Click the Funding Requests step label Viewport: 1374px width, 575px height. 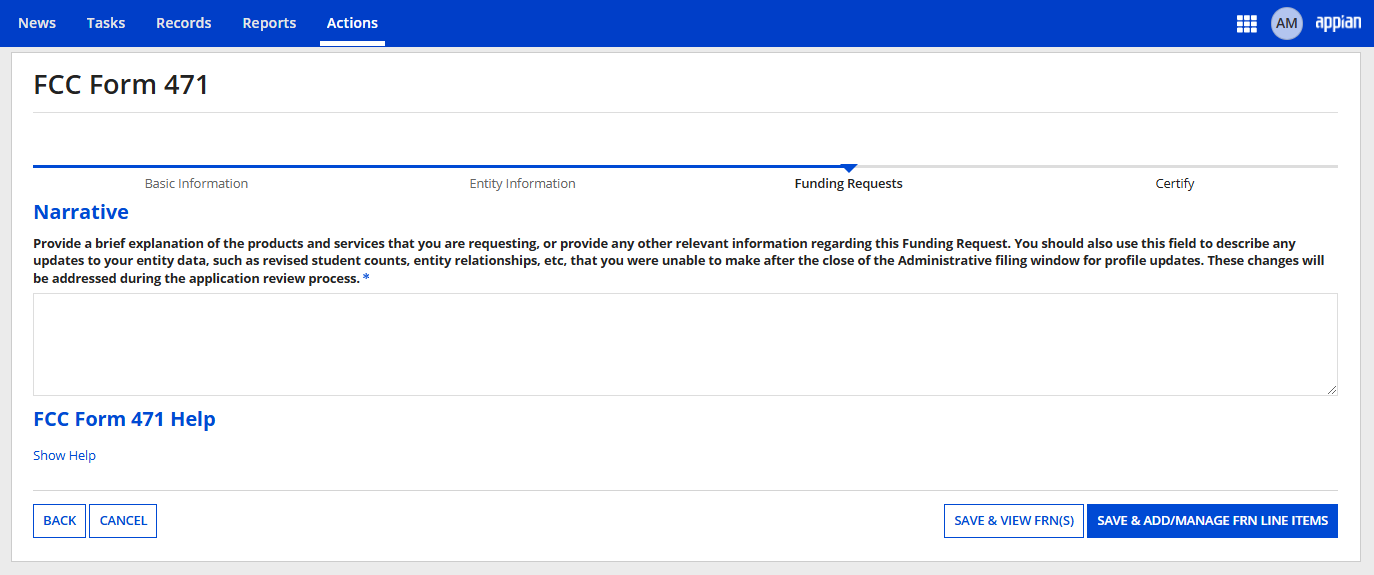848,183
